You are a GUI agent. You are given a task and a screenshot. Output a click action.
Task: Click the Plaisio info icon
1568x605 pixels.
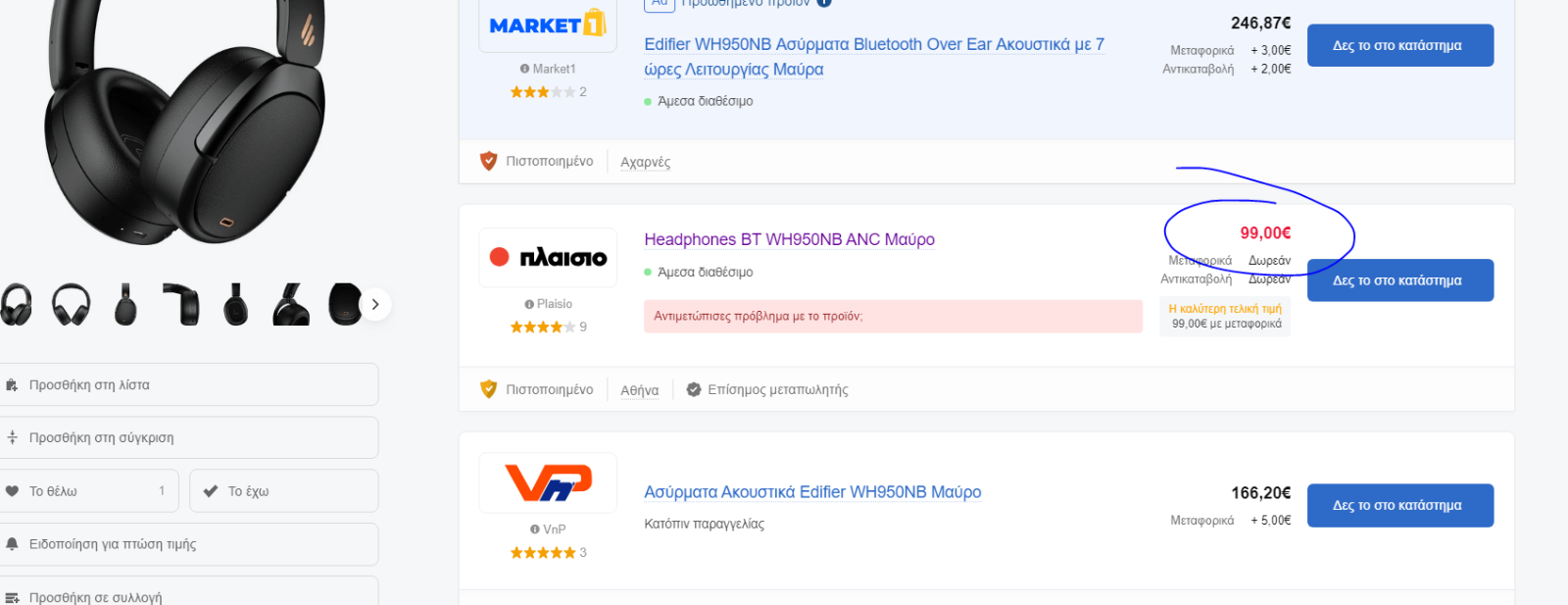coord(529,304)
